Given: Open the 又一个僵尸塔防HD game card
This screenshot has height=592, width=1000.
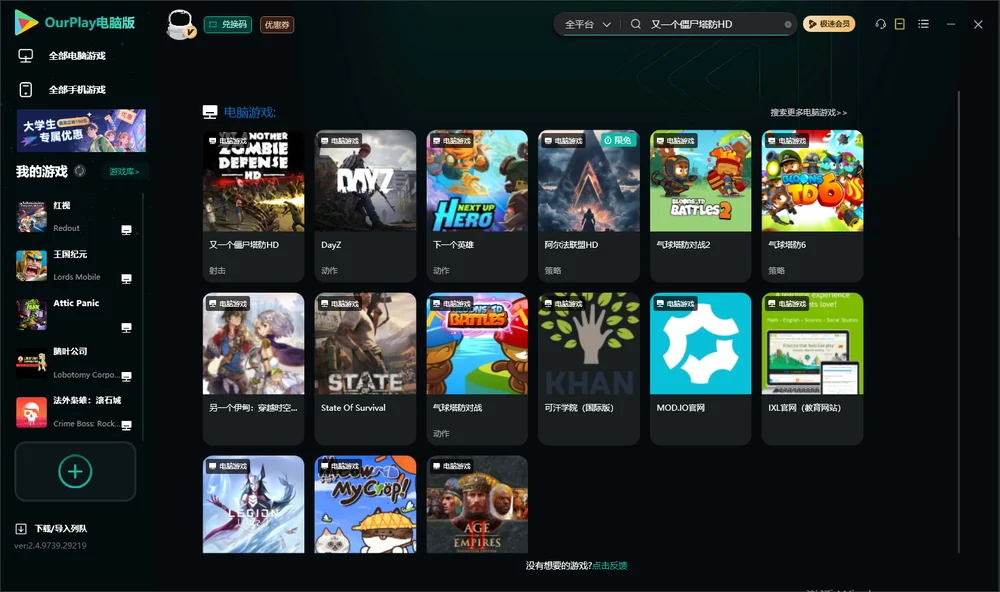Looking at the screenshot, I should pos(253,205).
